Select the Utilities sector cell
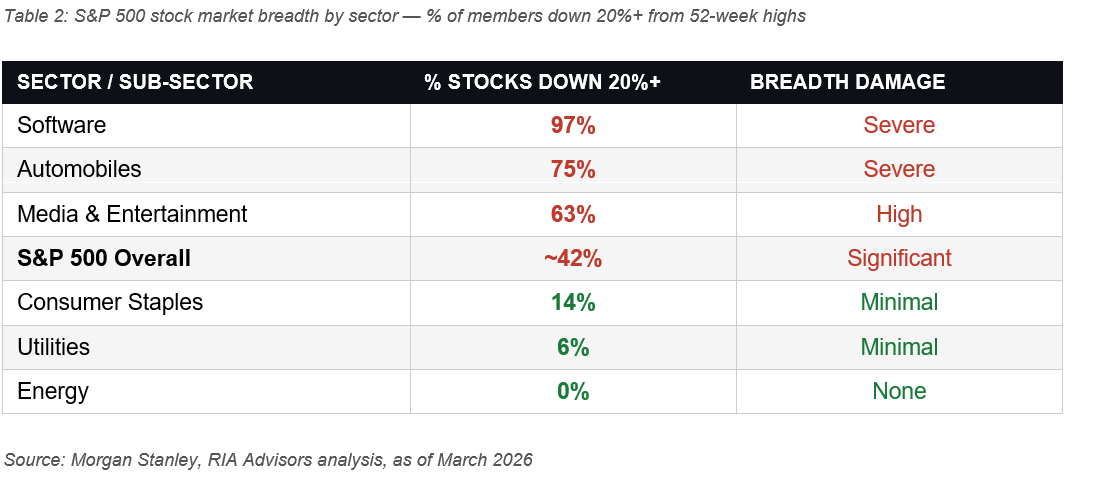The image size is (1093, 488). click(x=54, y=347)
